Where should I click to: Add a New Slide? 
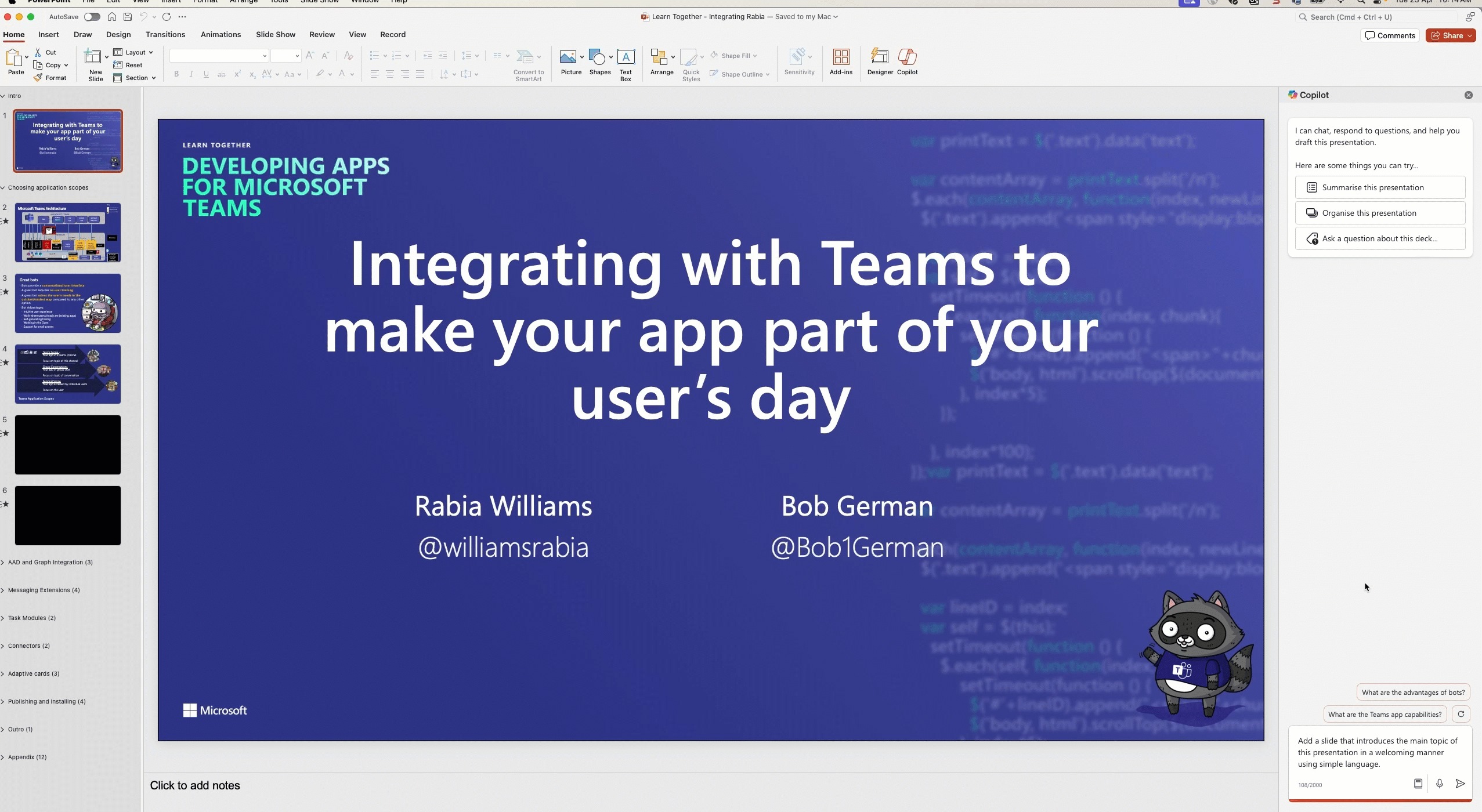[x=96, y=65]
